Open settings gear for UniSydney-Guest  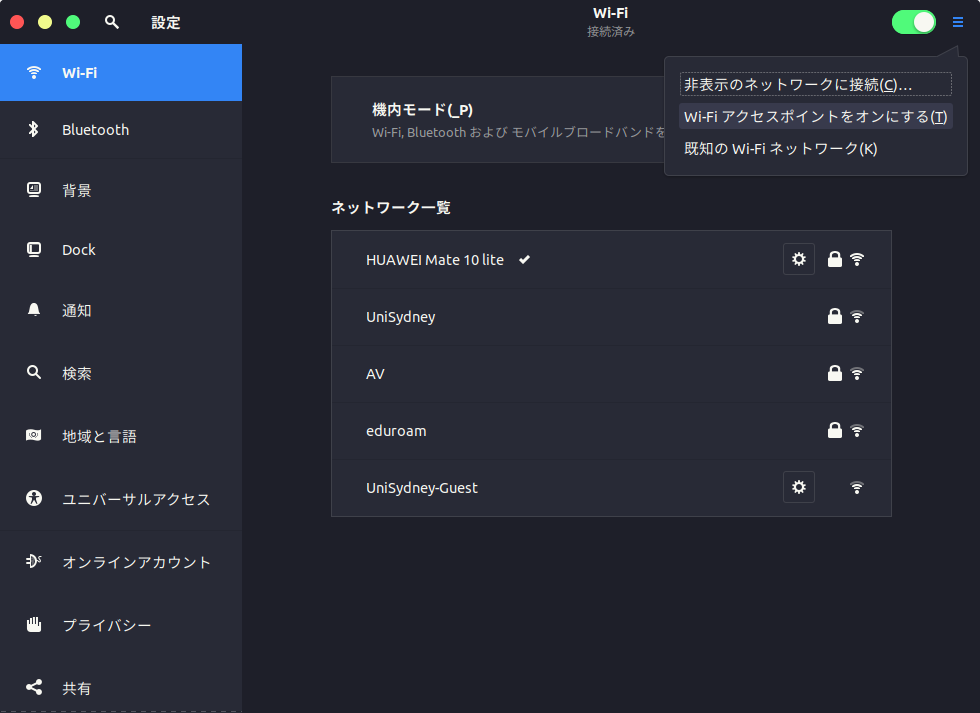[x=799, y=487]
